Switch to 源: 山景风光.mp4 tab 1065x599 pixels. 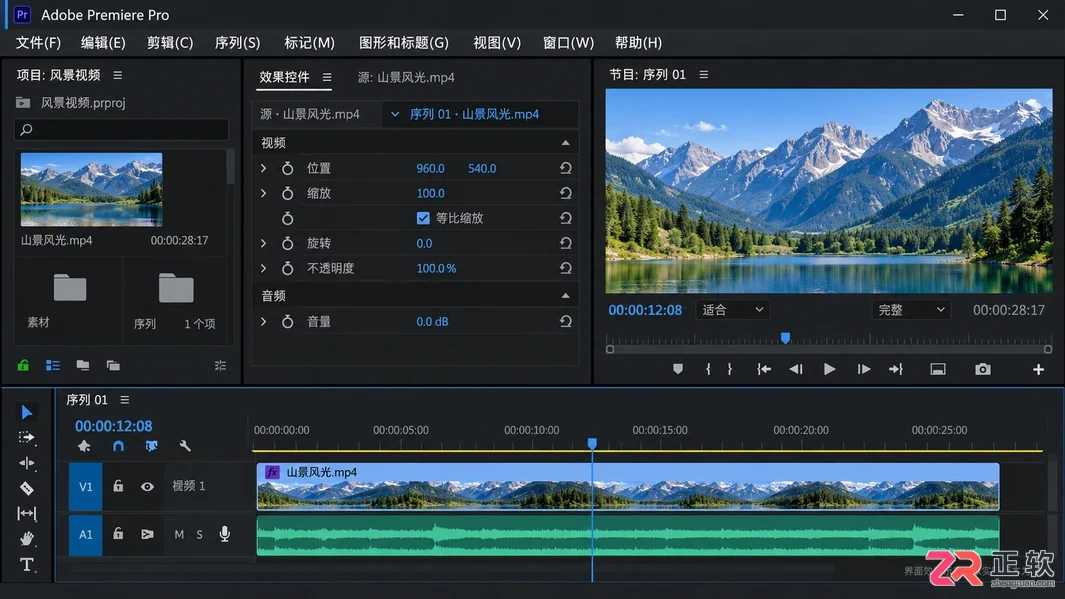(x=406, y=77)
